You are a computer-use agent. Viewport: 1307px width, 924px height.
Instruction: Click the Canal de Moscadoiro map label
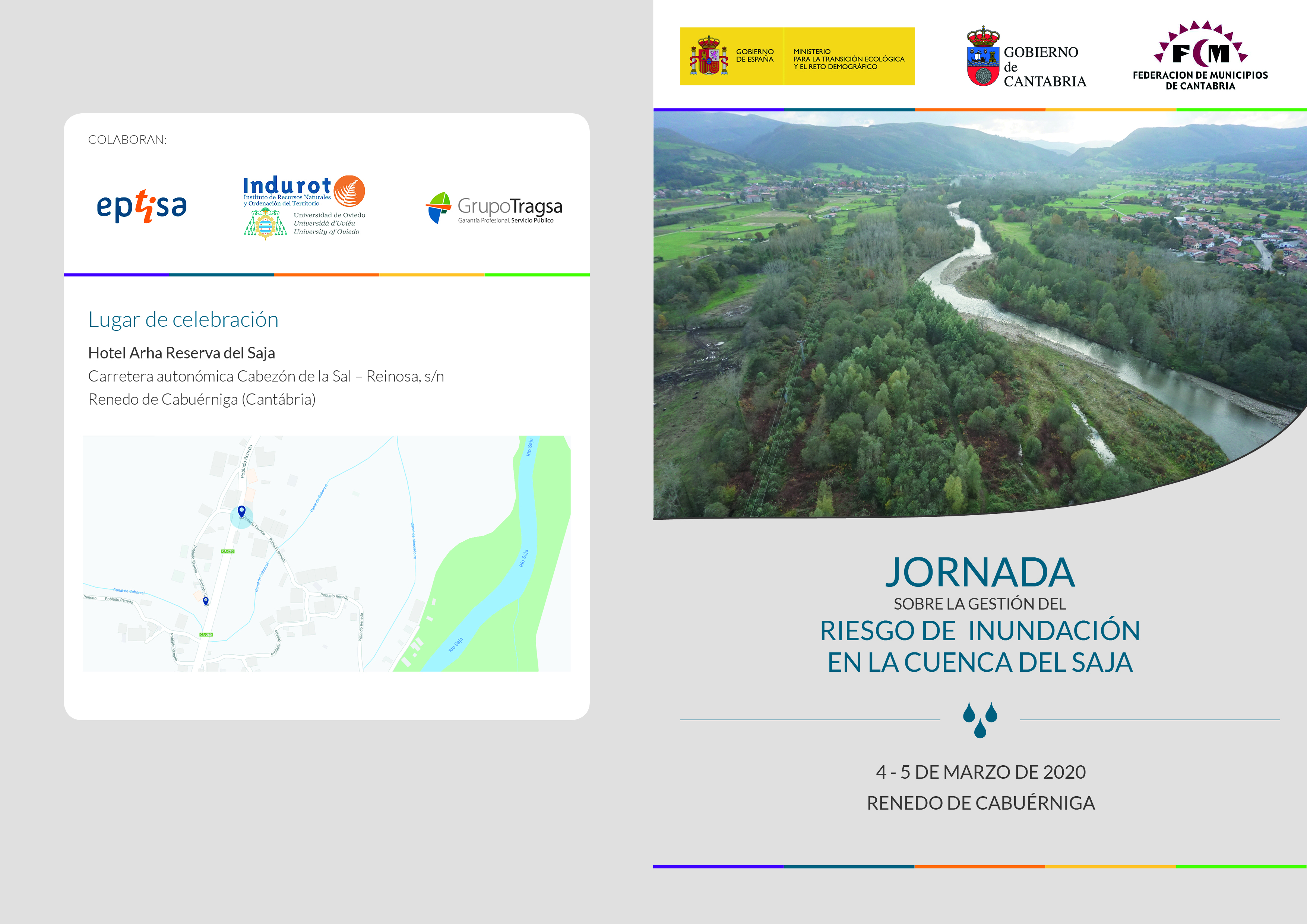pos(414,540)
